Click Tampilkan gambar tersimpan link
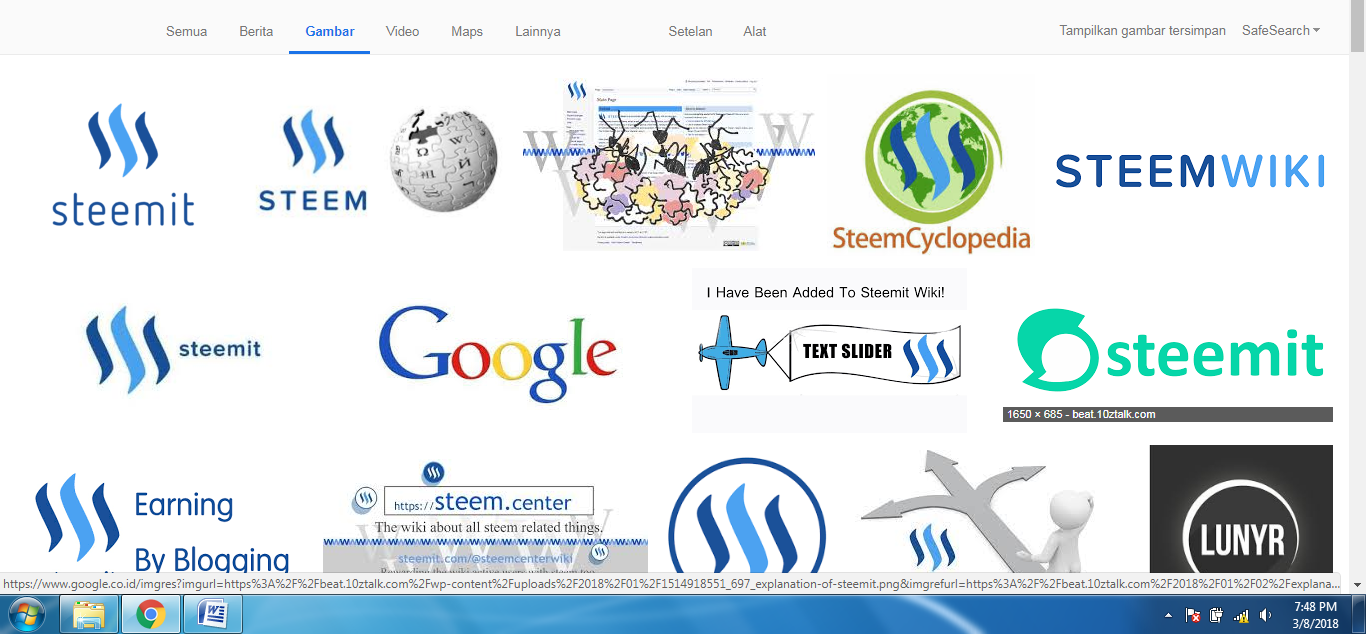The height and width of the screenshot is (634, 1366). [1142, 31]
